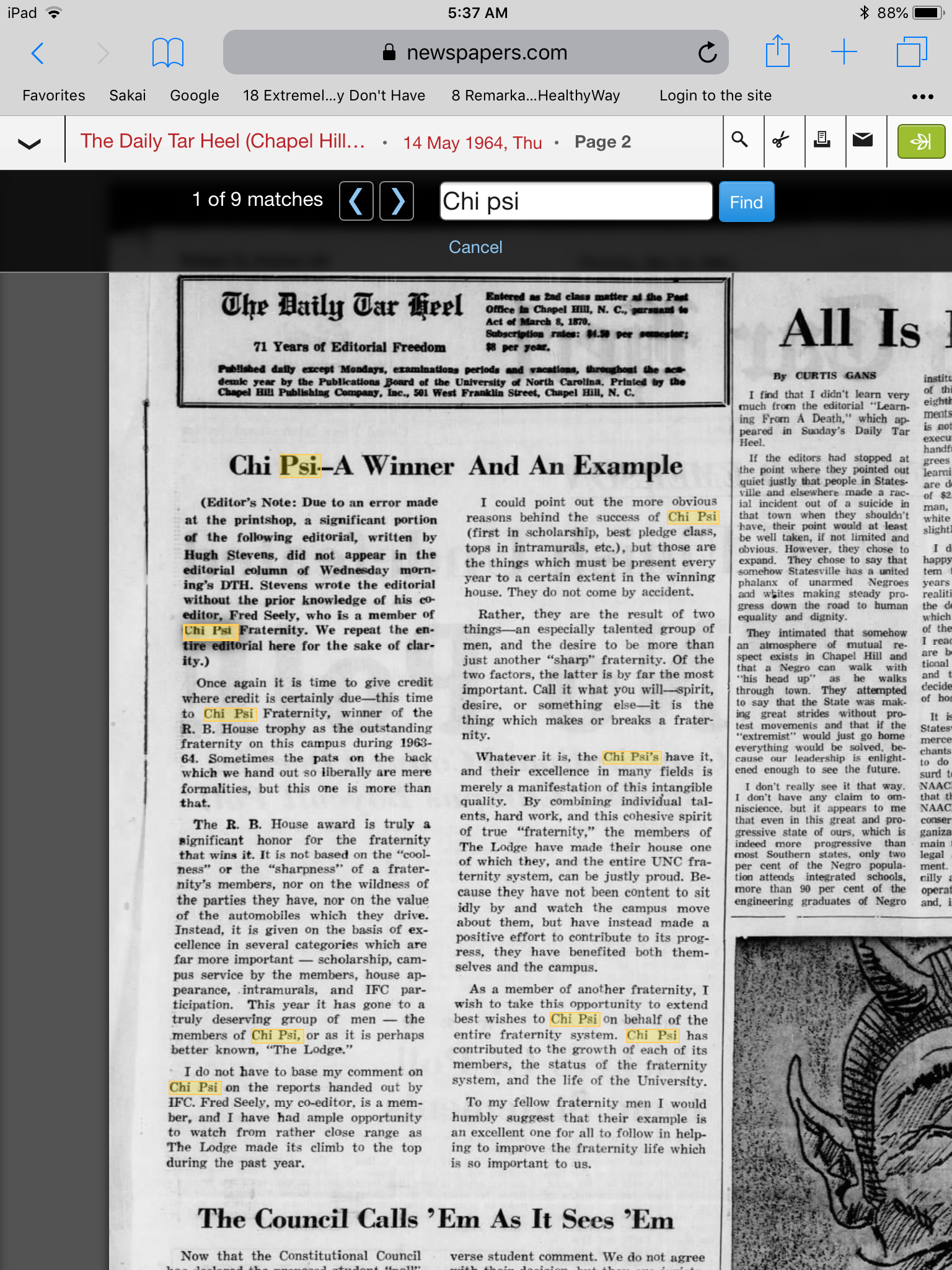Jump to the next search match
The image size is (952, 1270).
tap(397, 201)
